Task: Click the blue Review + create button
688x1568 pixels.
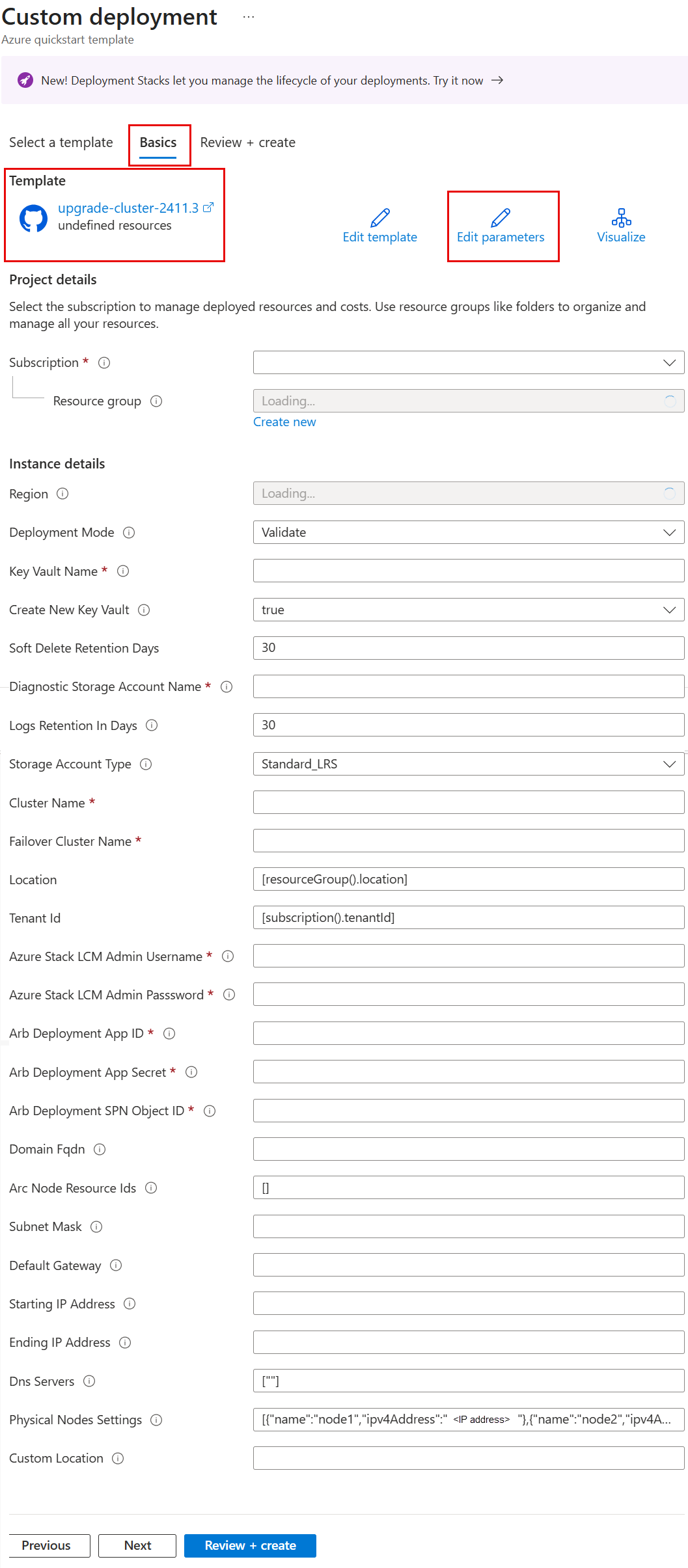Action: tap(250, 1545)
